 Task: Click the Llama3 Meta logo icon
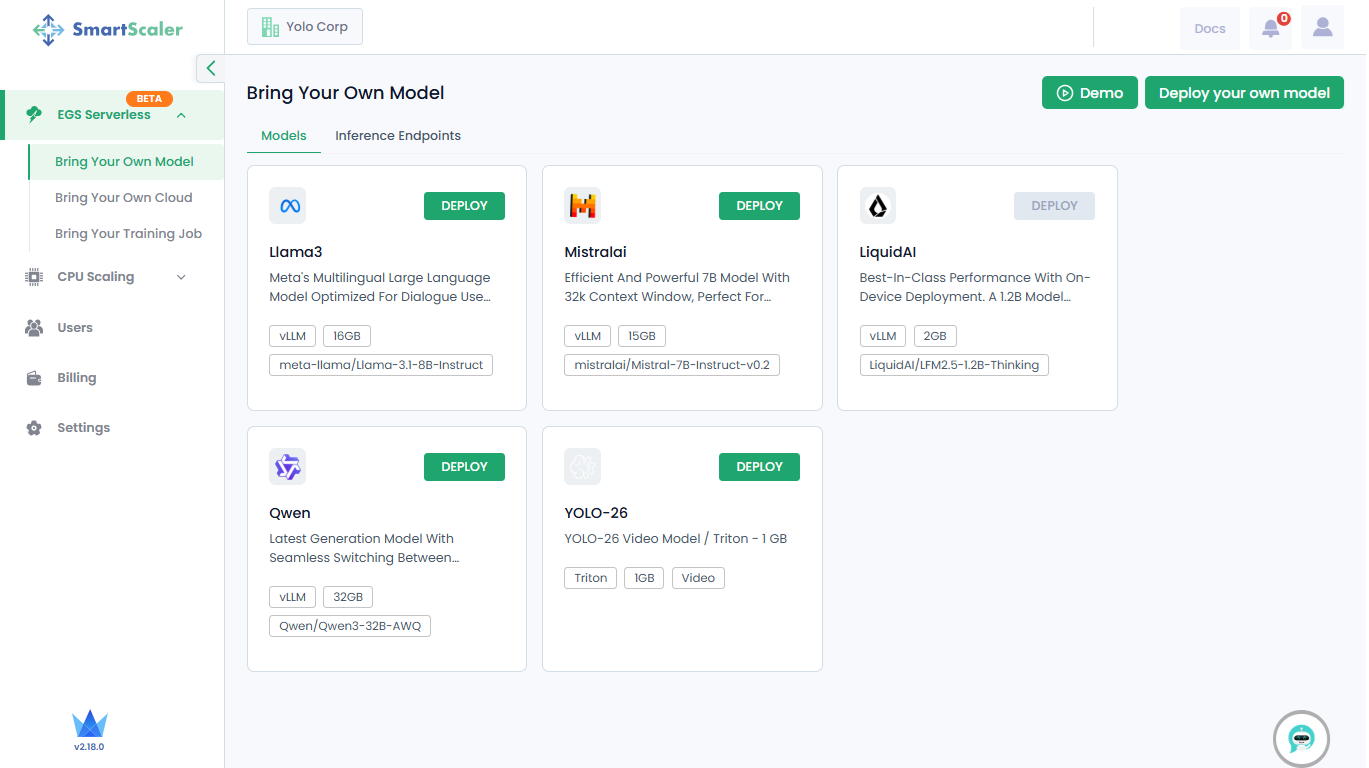(x=287, y=206)
